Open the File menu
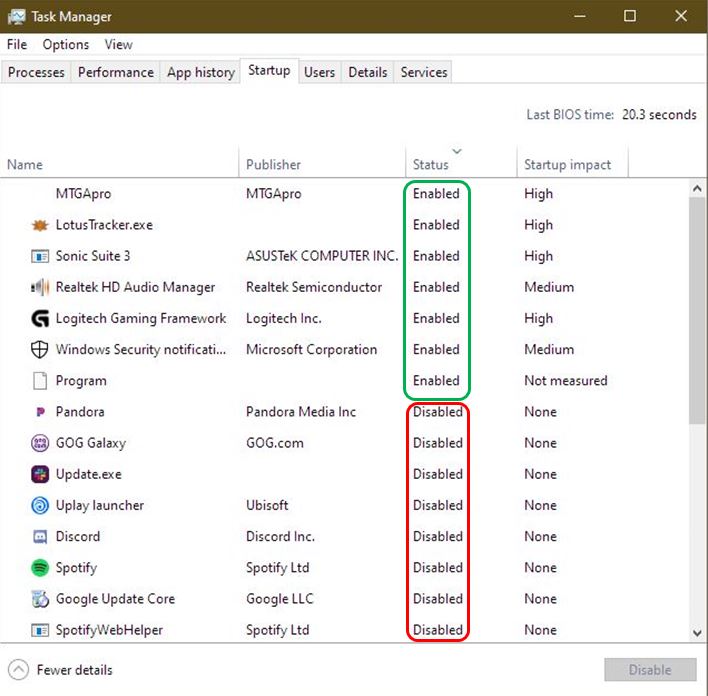Screen dimensions: 708x696 tap(17, 44)
